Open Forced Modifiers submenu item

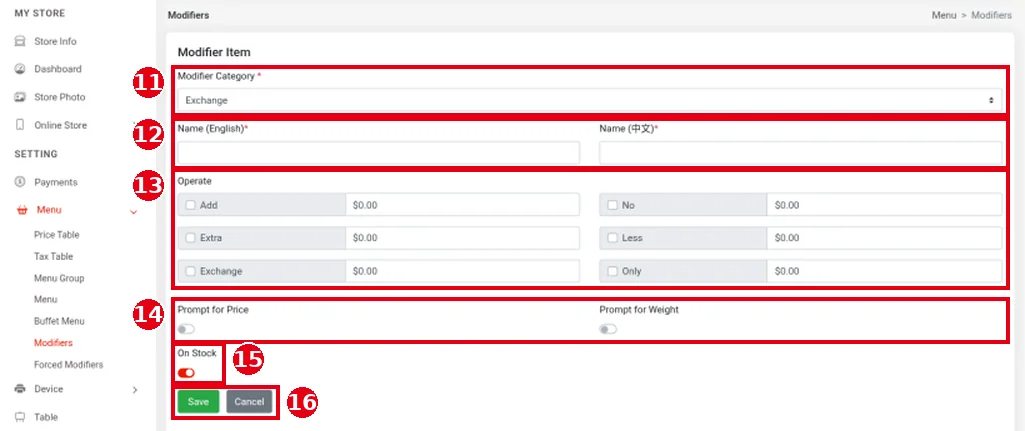click(x=69, y=364)
